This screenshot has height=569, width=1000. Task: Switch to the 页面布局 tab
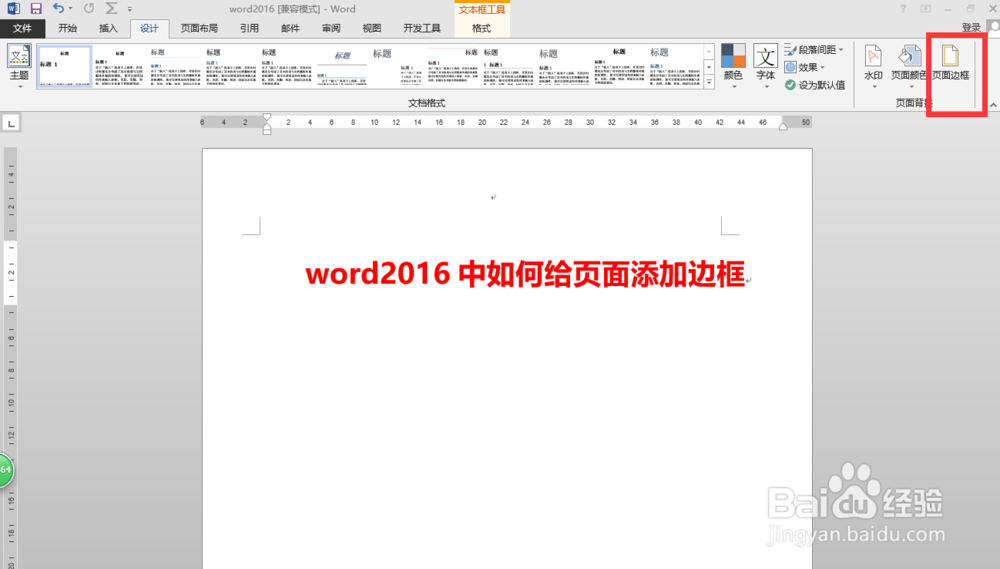point(199,28)
